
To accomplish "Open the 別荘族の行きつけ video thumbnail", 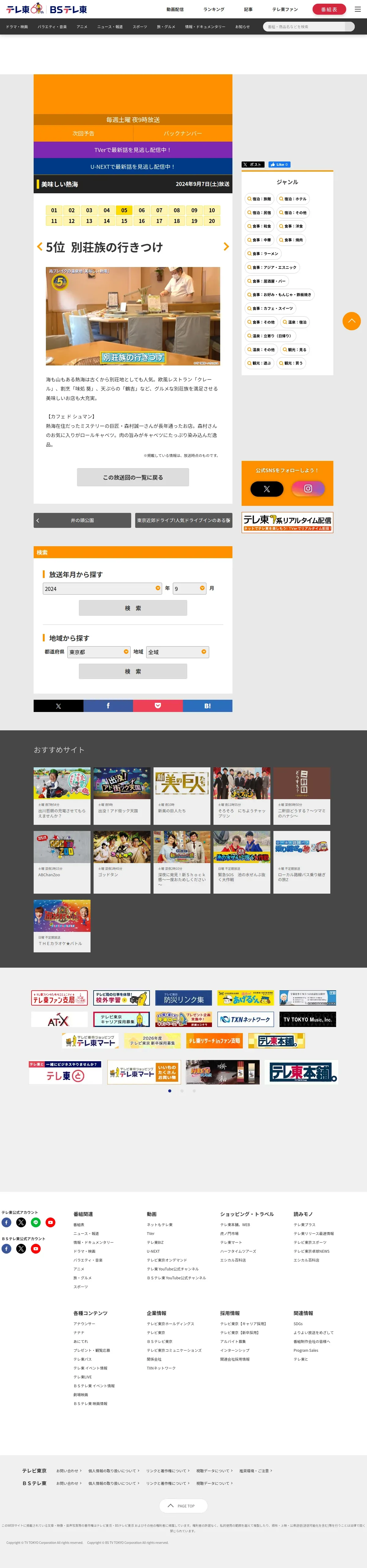I will coord(133,316).
